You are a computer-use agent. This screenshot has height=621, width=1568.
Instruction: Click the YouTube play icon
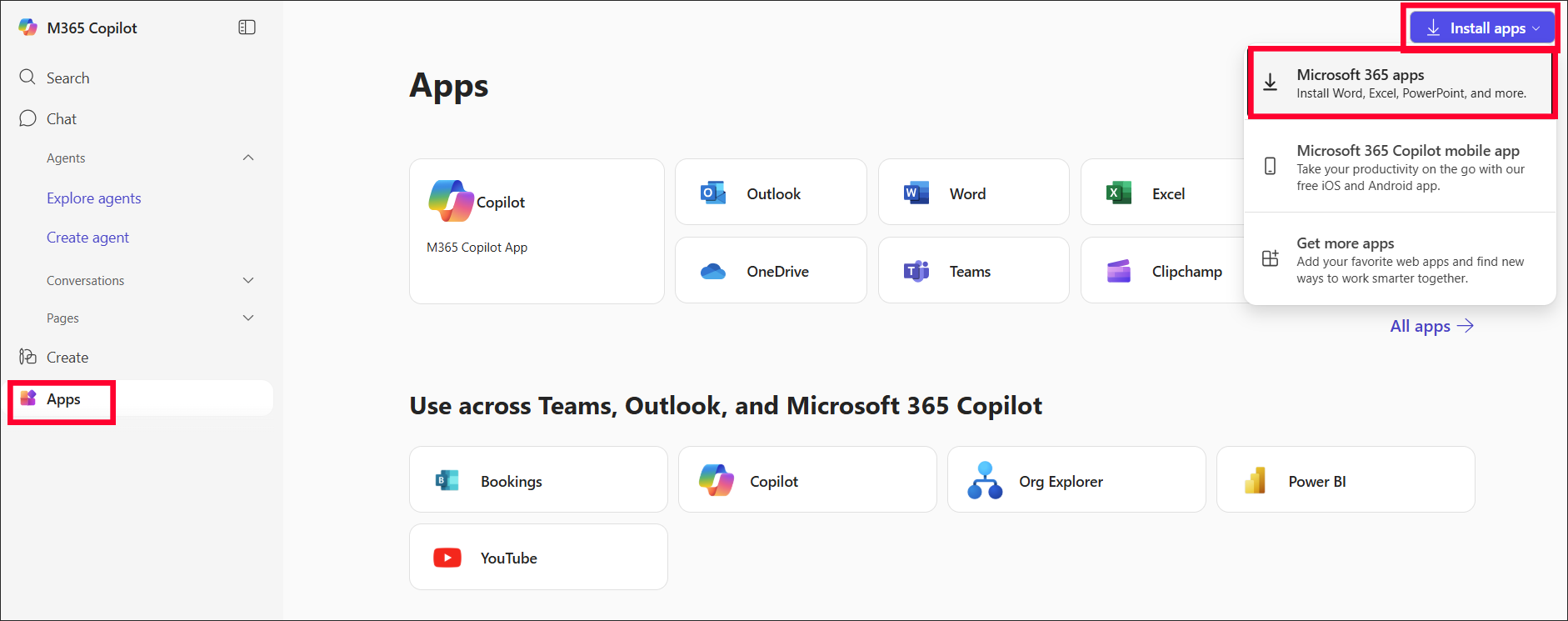coord(447,558)
